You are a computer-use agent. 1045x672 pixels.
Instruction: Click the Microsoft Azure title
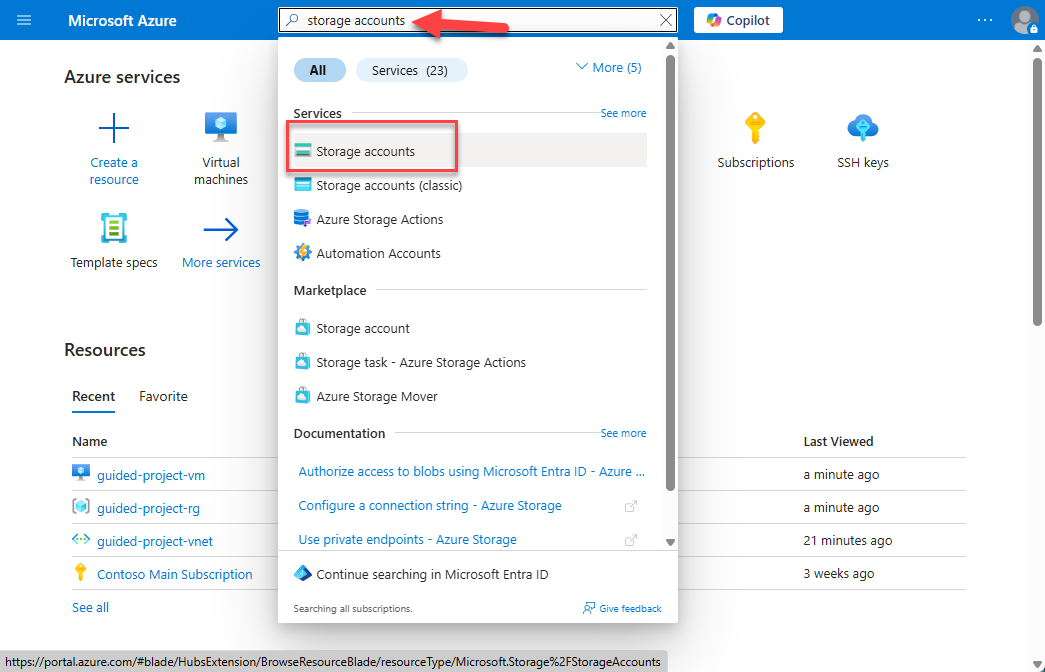click(x=122, y=20)
